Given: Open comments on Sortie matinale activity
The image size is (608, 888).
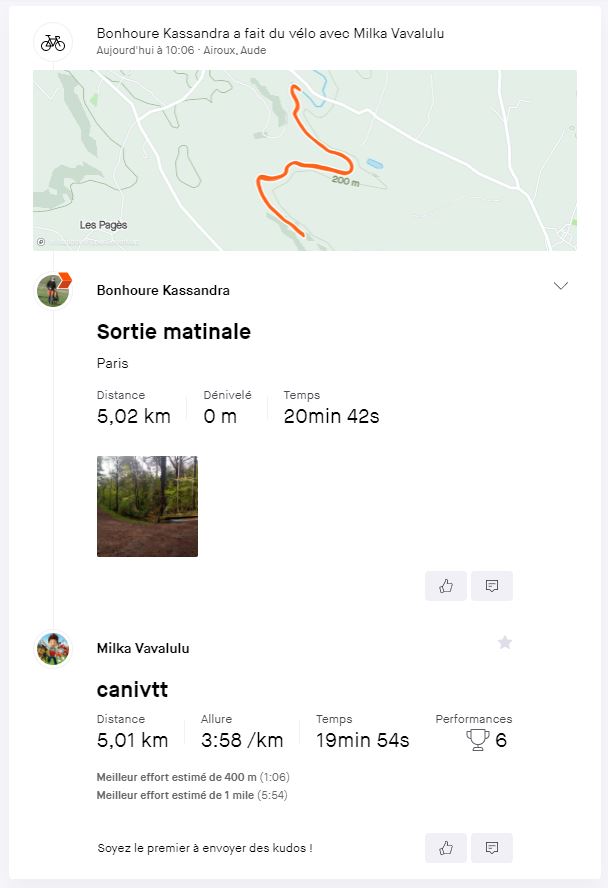Looking at the screenshot, I should click(x=492, y=586).
